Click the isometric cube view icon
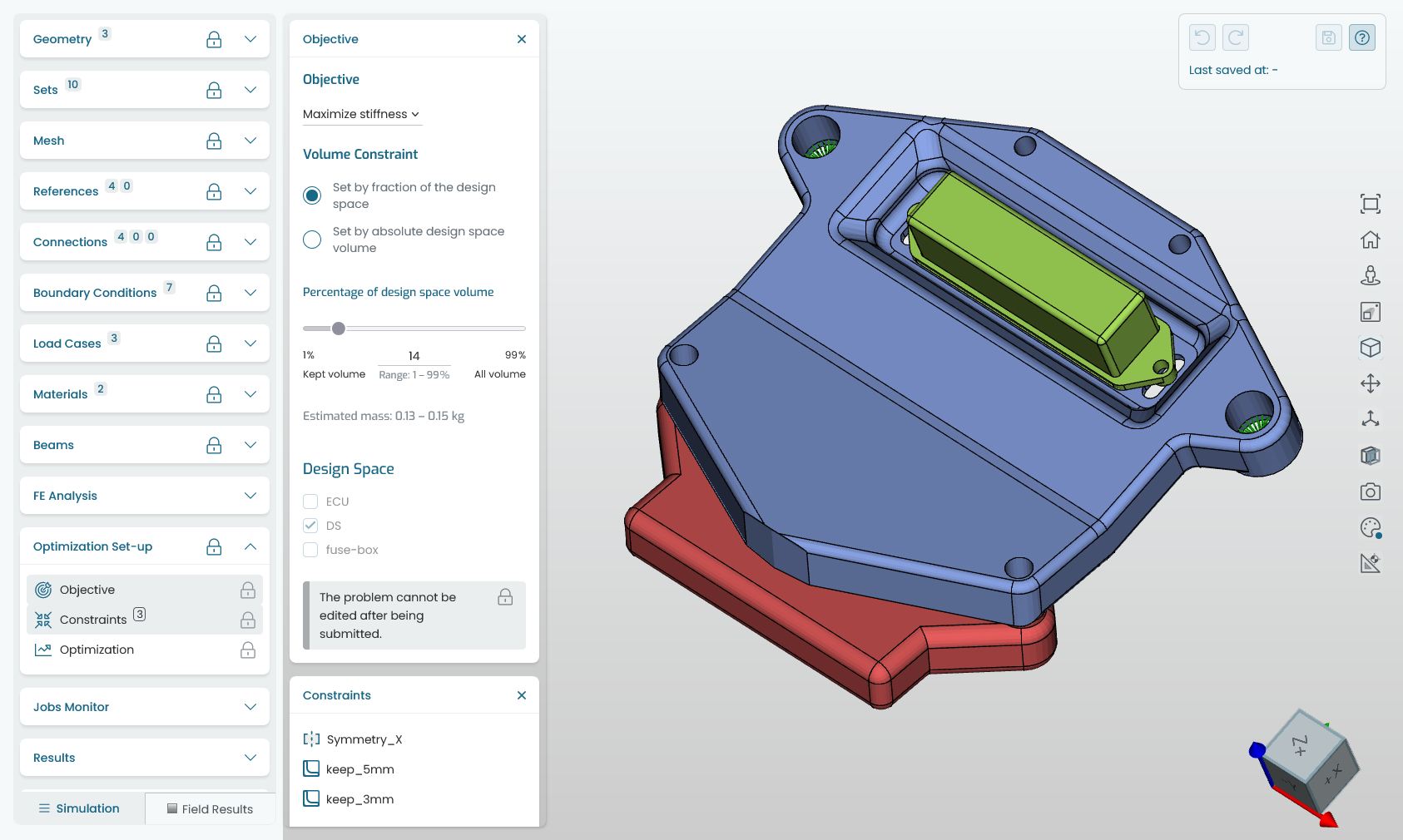The width and height of the screenshot is (1403, 840). pos(1371,348)
